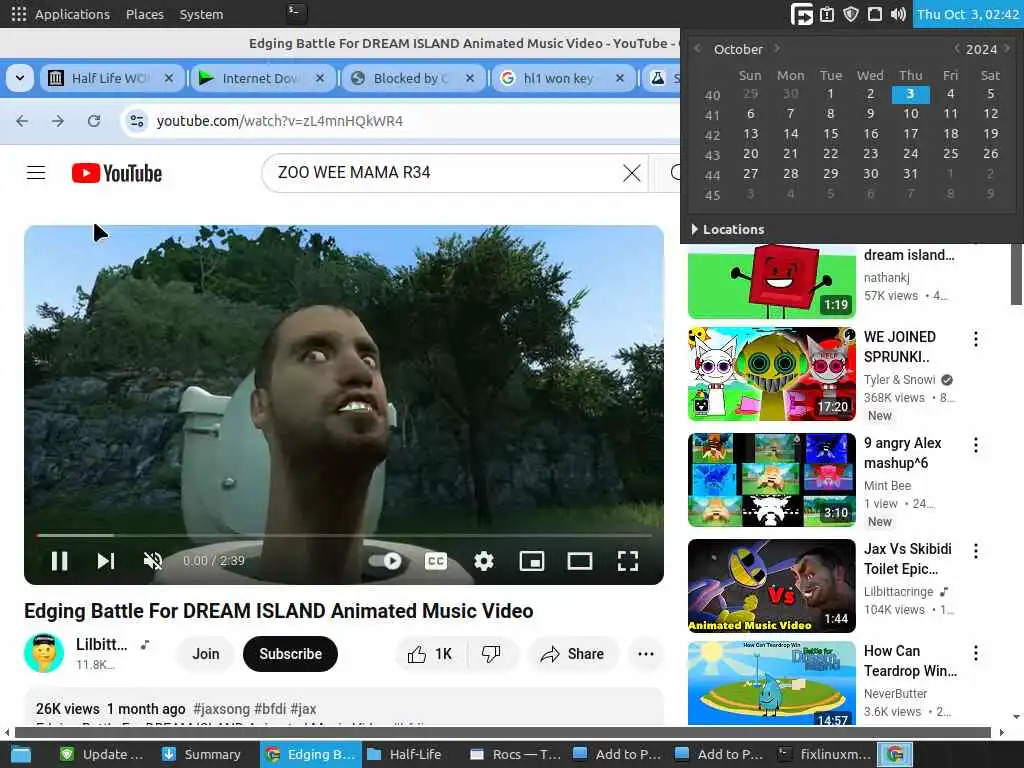
Task: Unmute the video player volume
Action: [x=153, y=561]
